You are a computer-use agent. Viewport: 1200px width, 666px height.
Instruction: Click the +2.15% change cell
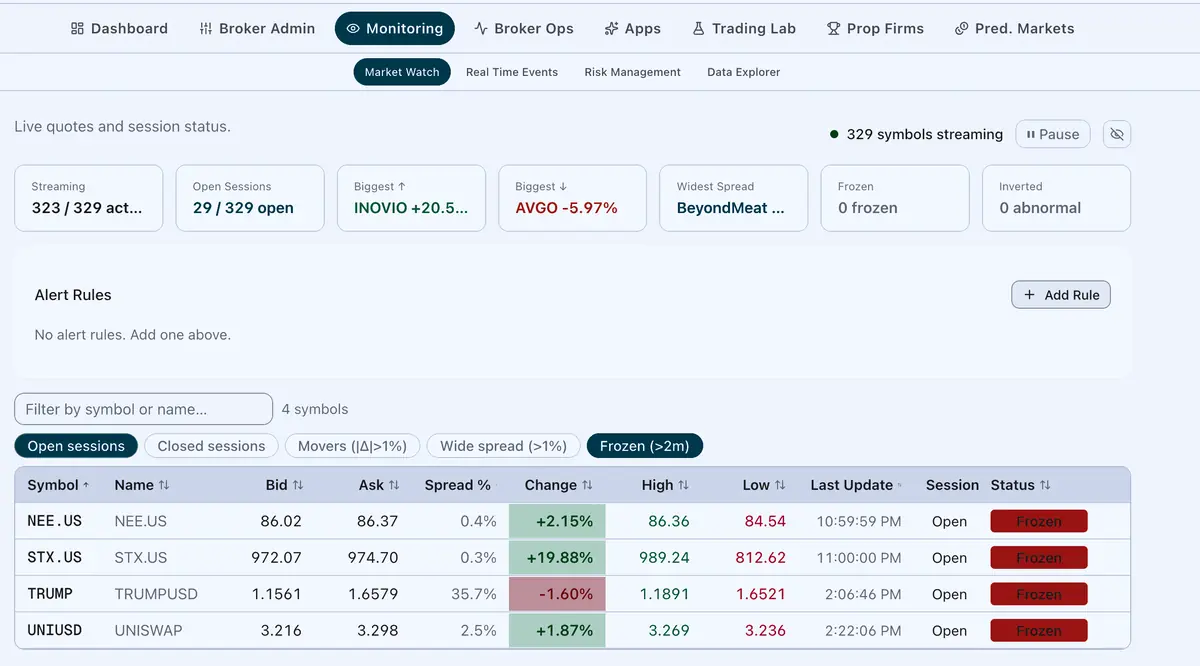coord(557,521)
